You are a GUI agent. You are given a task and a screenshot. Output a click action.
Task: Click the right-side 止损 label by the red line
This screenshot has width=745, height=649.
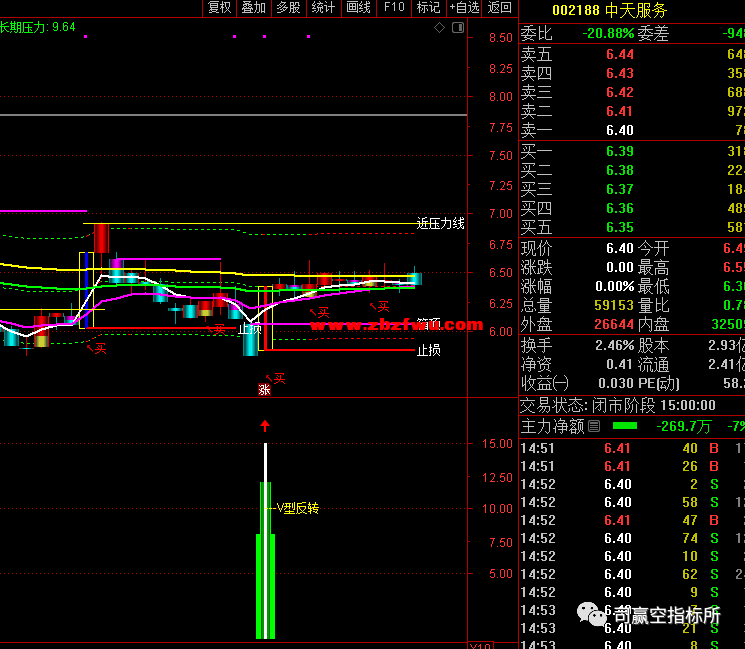pyautogui.click(x=429, y=351)
